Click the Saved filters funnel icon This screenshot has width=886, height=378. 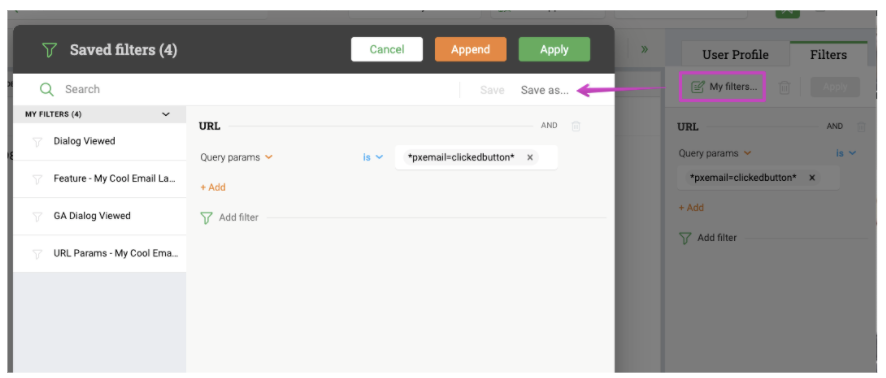click(50, 50)
